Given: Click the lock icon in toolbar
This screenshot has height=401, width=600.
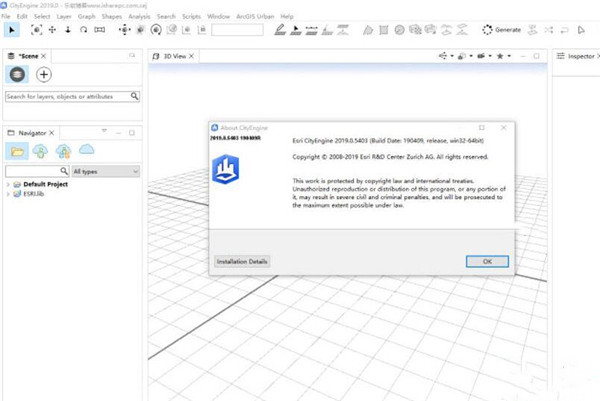Looking at the screenshot, I should [202, 30].
